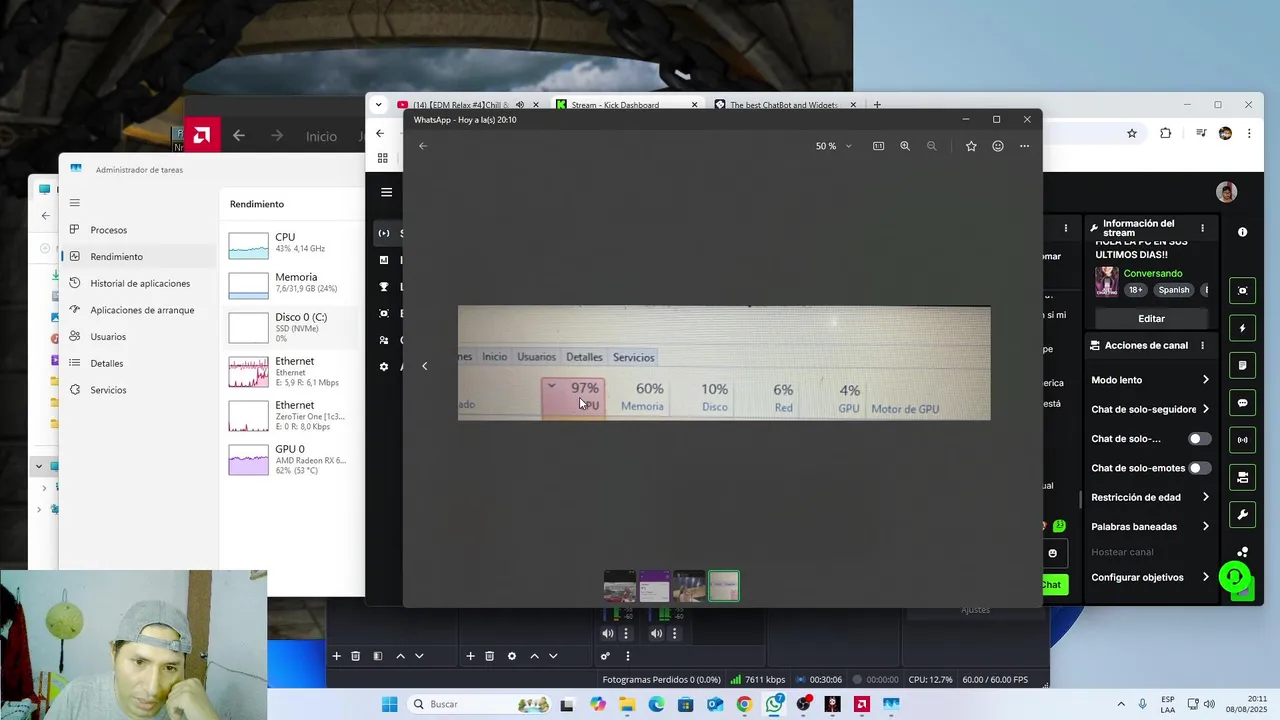The height and width of the screenshot is (720, 1280).
Task: Click Kick info icon in right rail
Action: pyautogui.click(x=1242, y=232)
